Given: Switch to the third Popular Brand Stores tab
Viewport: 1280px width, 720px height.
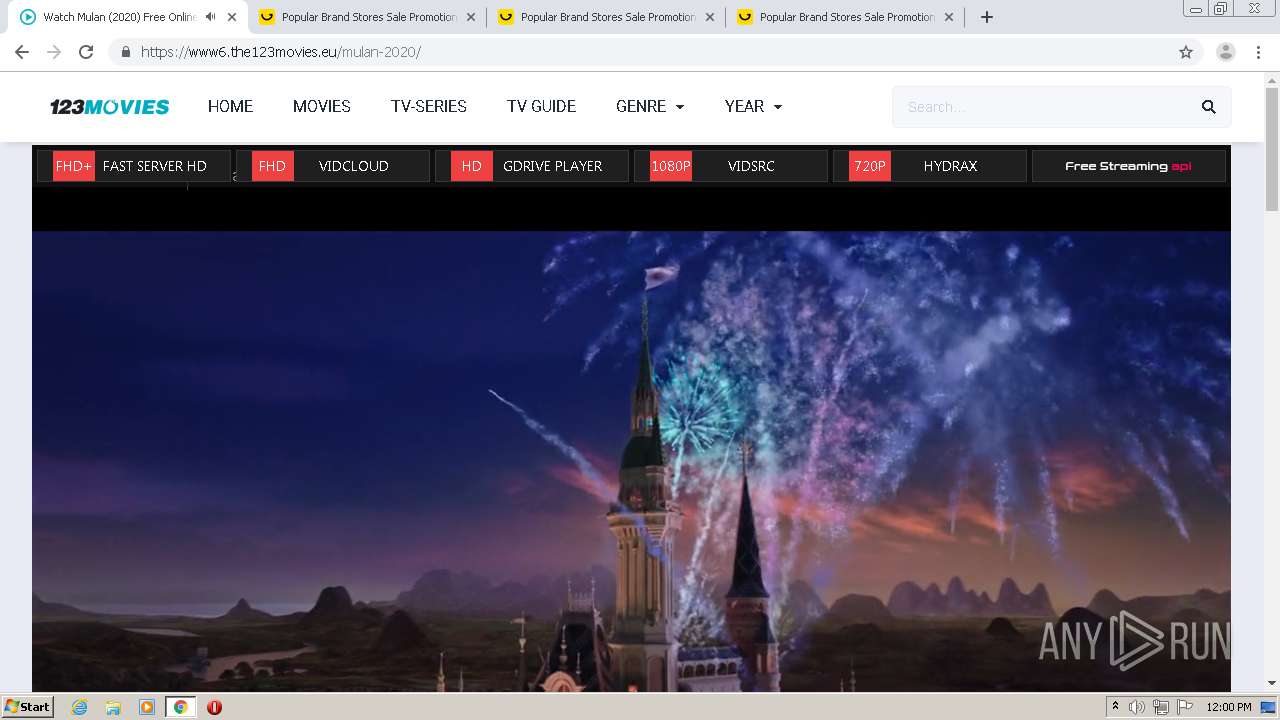Looking at the screenshot, I should pyautogui.click(x=845, y=17).
